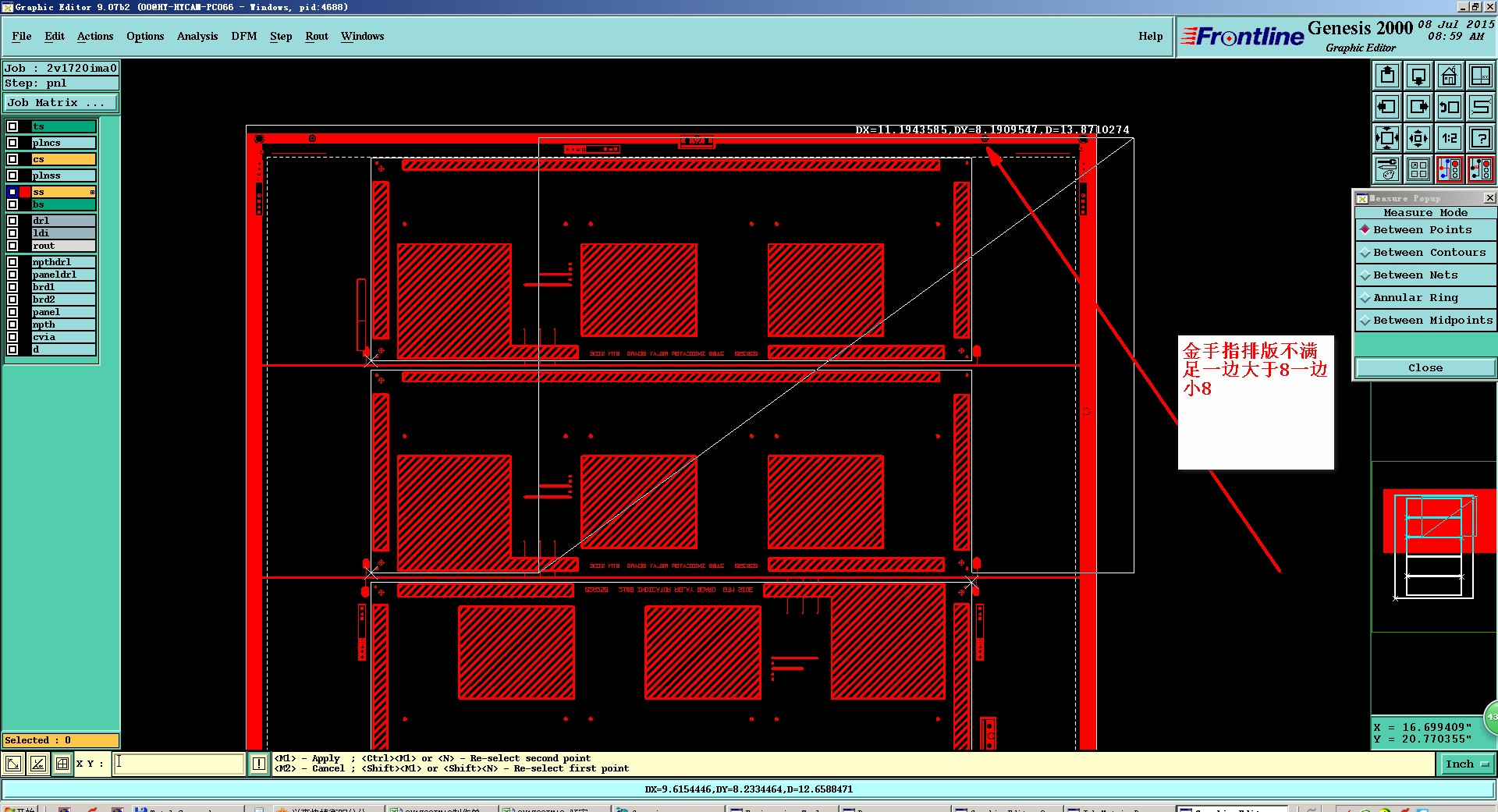The image size is (1498, 812).
Task: Click the Help menu
Action: (x=1151, y=37)
